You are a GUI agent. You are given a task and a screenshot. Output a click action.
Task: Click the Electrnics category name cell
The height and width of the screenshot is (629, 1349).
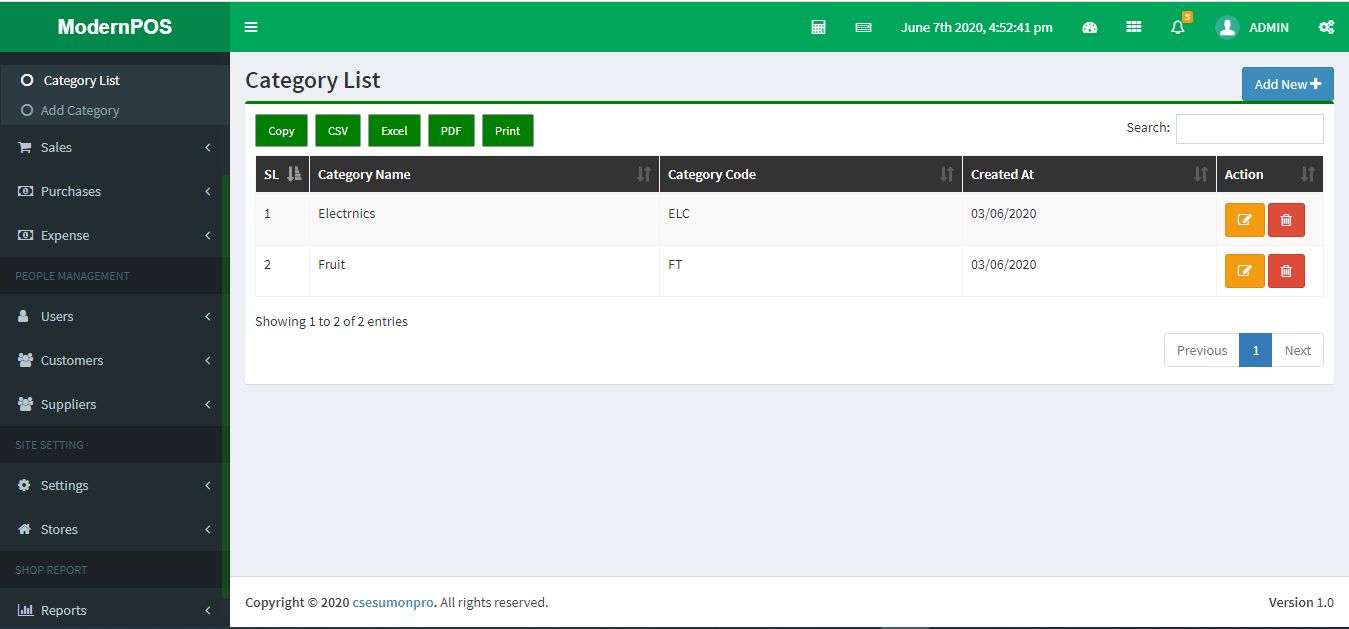pos(485,219)
